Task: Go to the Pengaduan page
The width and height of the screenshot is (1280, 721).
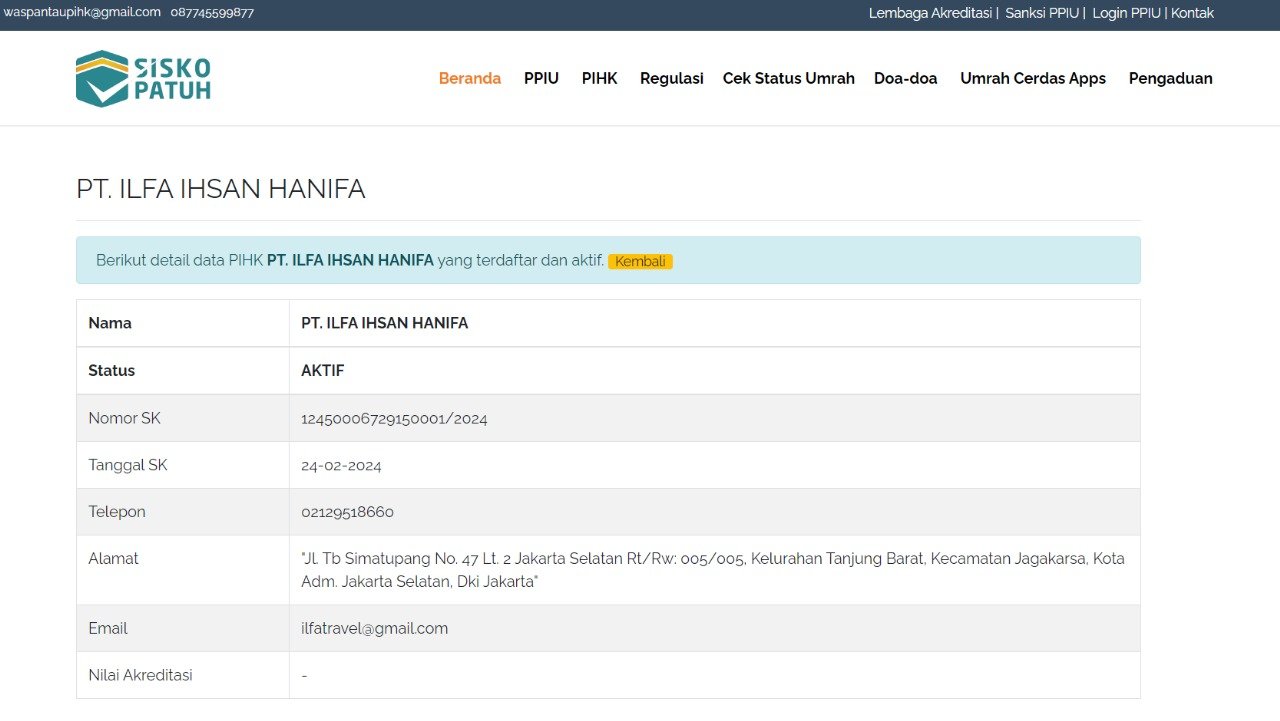Action: (x=1170, y=78)
